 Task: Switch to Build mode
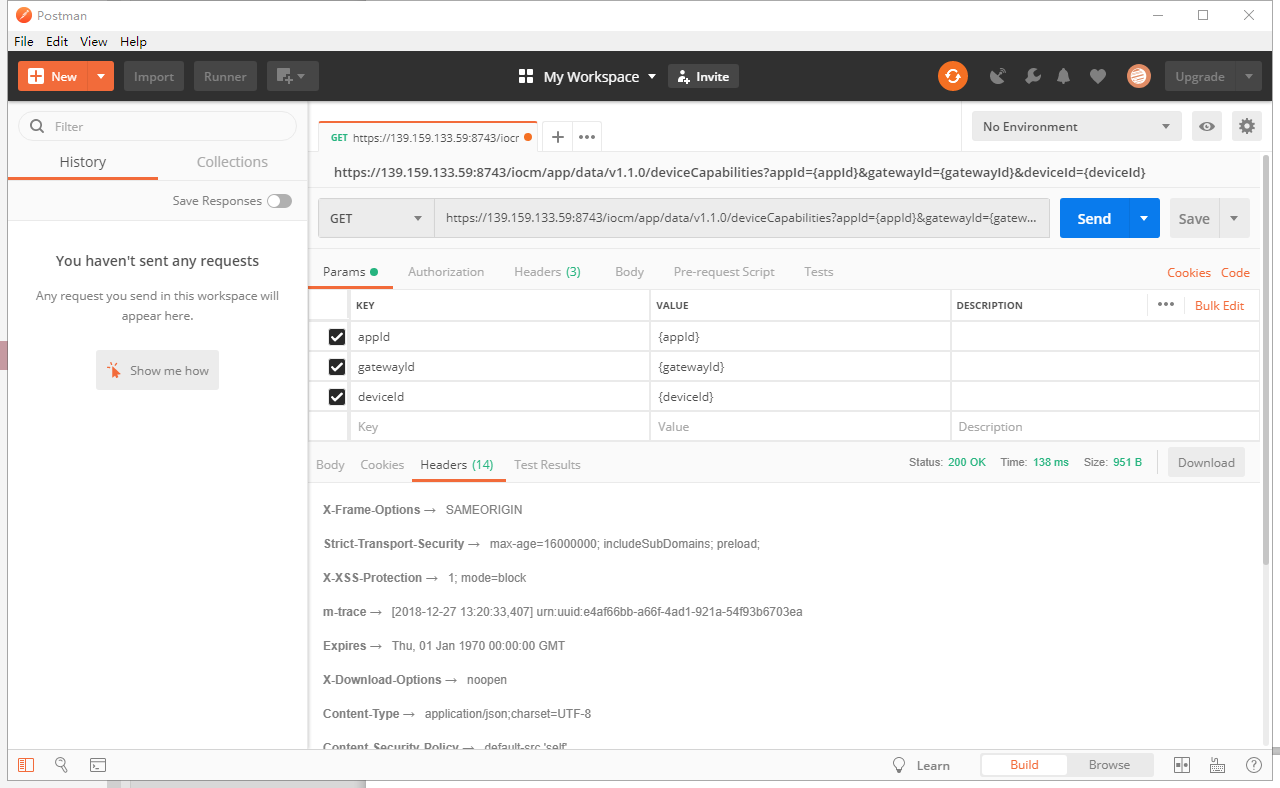pos(1024,765)
